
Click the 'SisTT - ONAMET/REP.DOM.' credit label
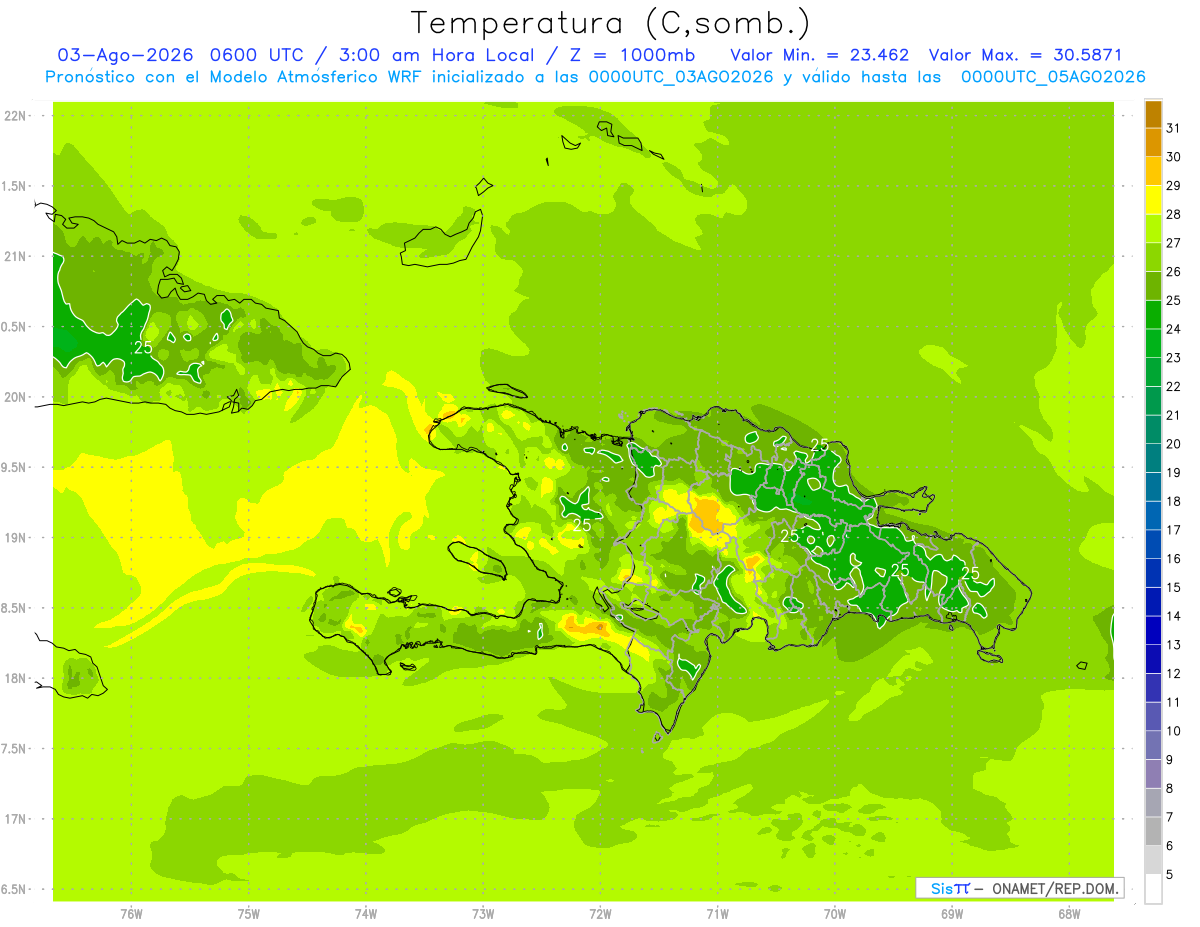point(1019,888)
